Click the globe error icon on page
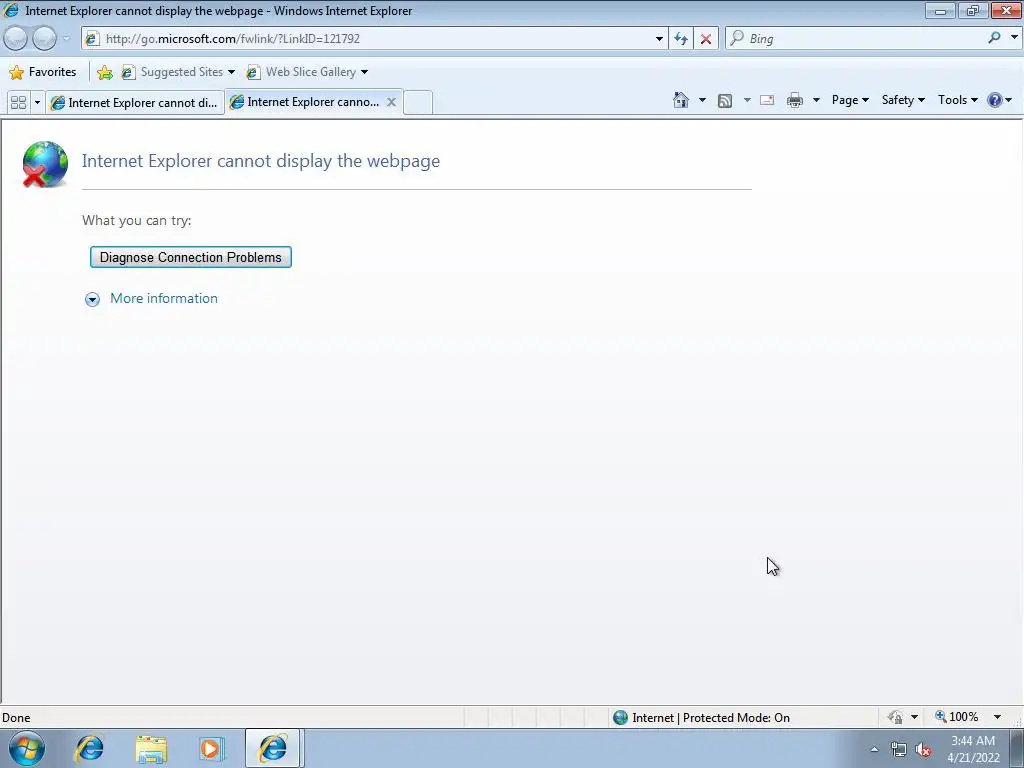 tap(44, 164)
